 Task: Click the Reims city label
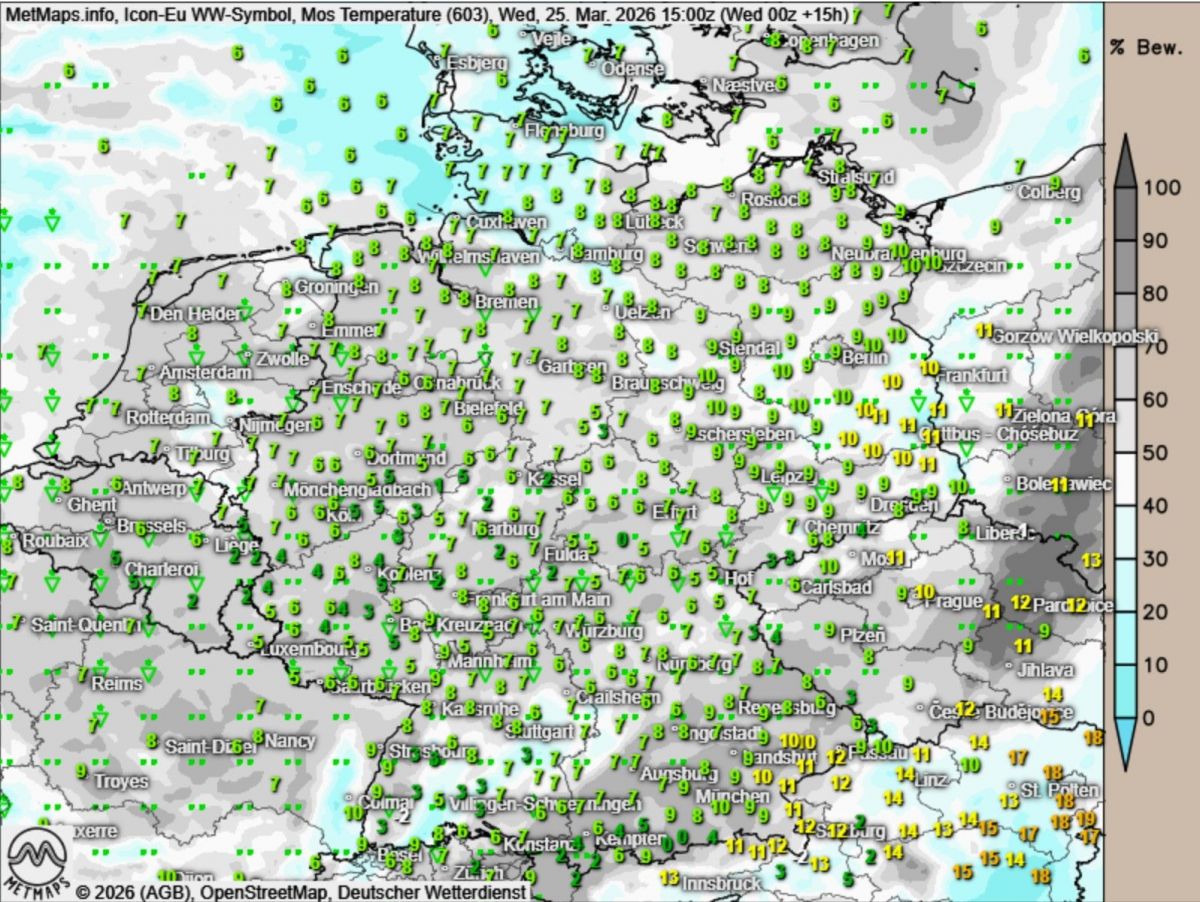(x=117, y=684)
